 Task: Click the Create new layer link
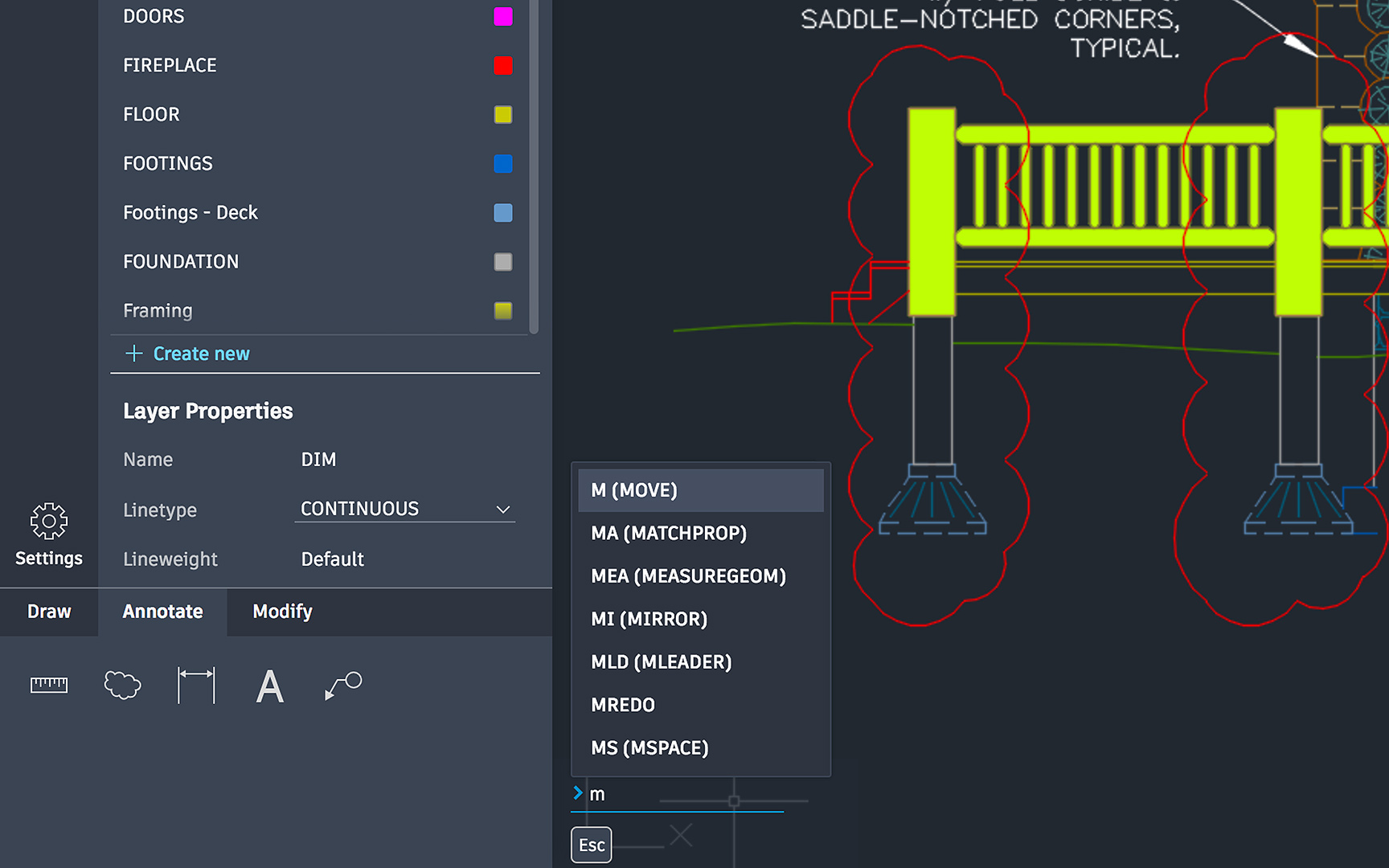click(x=201, y=354)
